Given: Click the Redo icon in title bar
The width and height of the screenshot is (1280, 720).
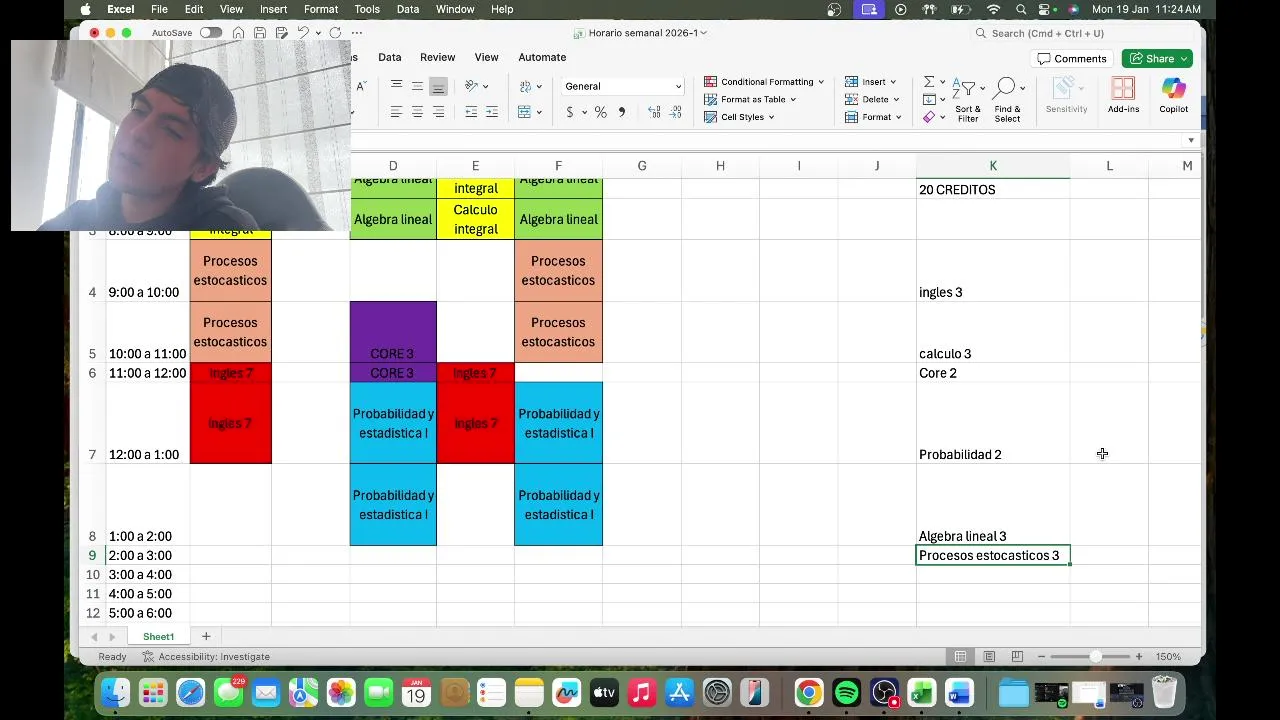Looking at the screenshot, I should pos(335,33).
